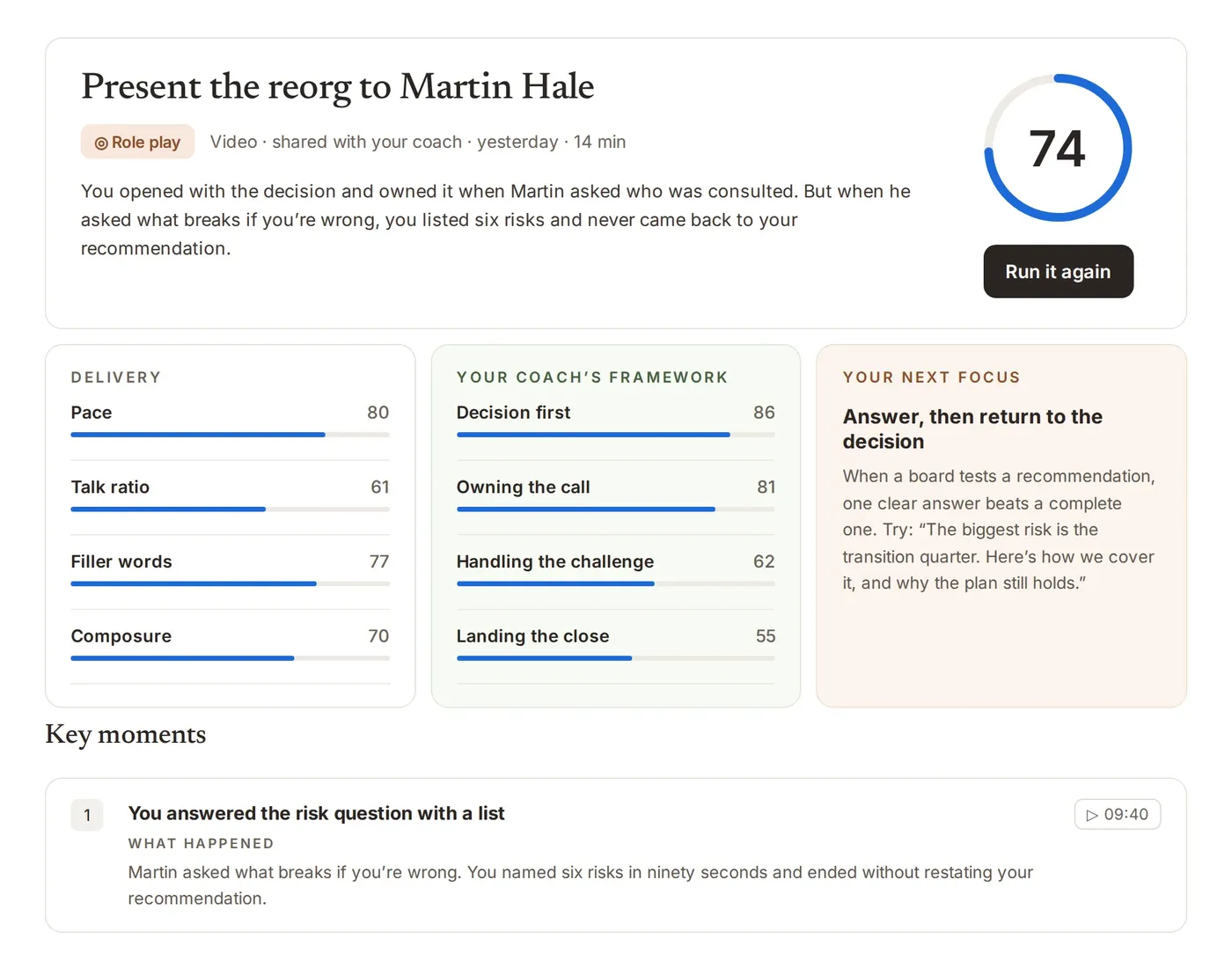The height and width of the screenshot is (975, 1232).
Task: Click the target icon in Role play badge
Action: [101, 143]
